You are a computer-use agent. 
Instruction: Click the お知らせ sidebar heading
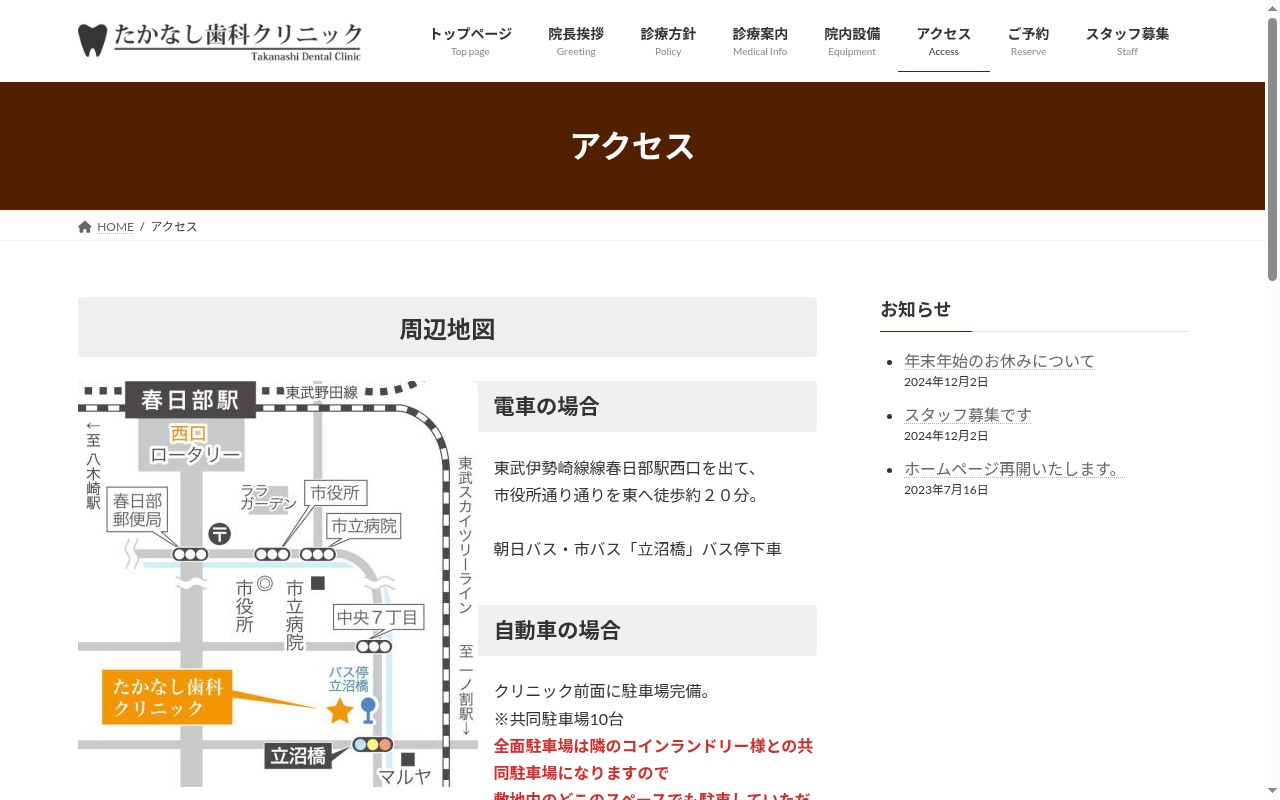(915, 309)
